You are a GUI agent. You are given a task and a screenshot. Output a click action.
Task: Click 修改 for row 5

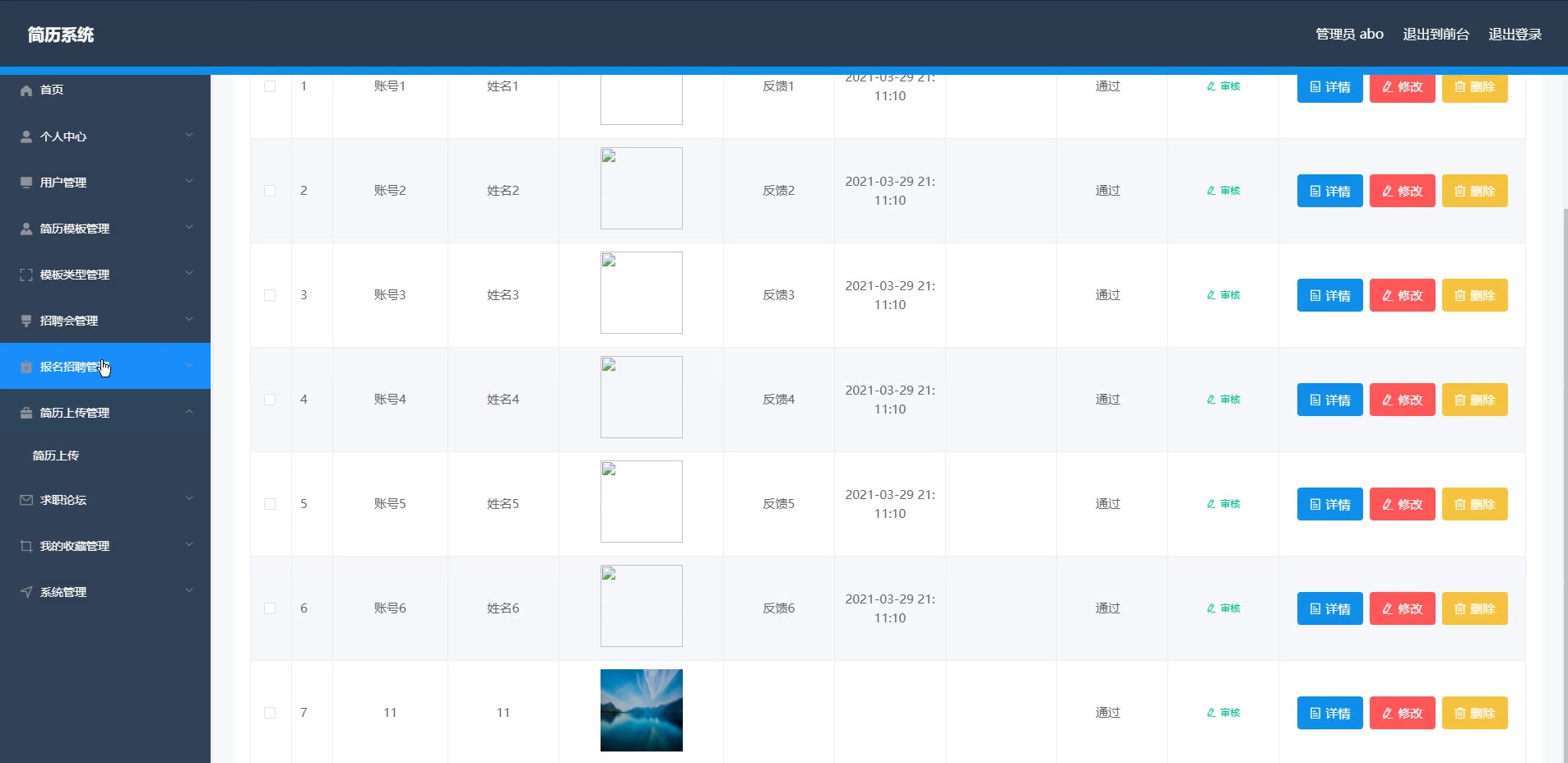[x=1403, y=504]
